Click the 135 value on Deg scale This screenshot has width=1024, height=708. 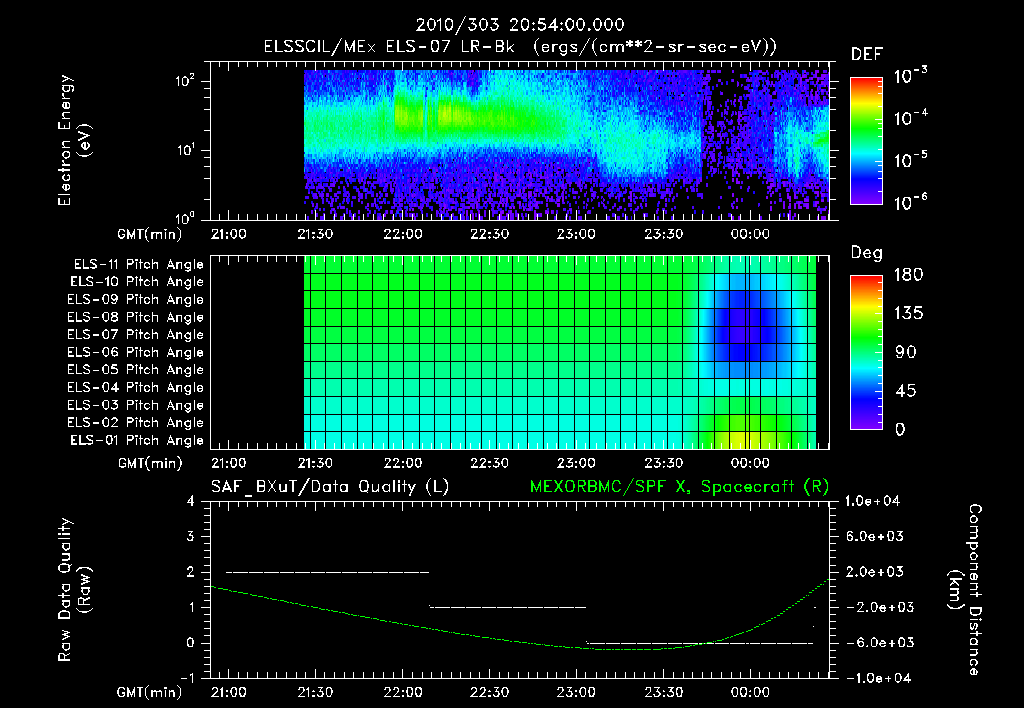pyautogui.click(x=908, y=314)
